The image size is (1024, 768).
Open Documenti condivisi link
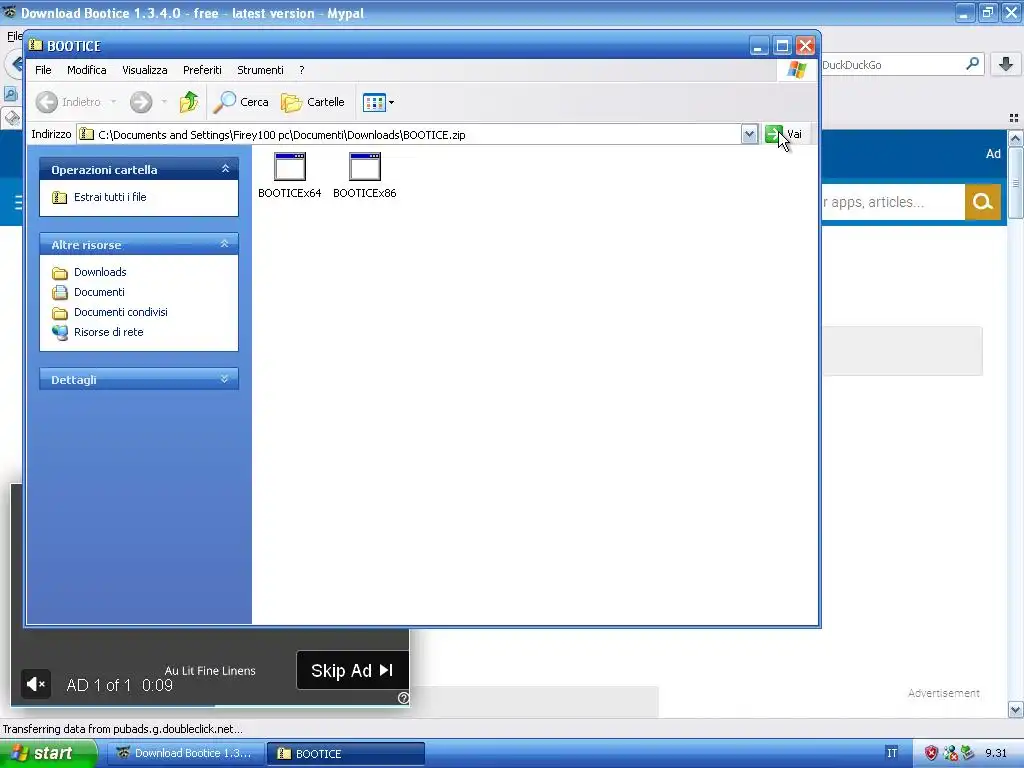(x=120, y=312)
